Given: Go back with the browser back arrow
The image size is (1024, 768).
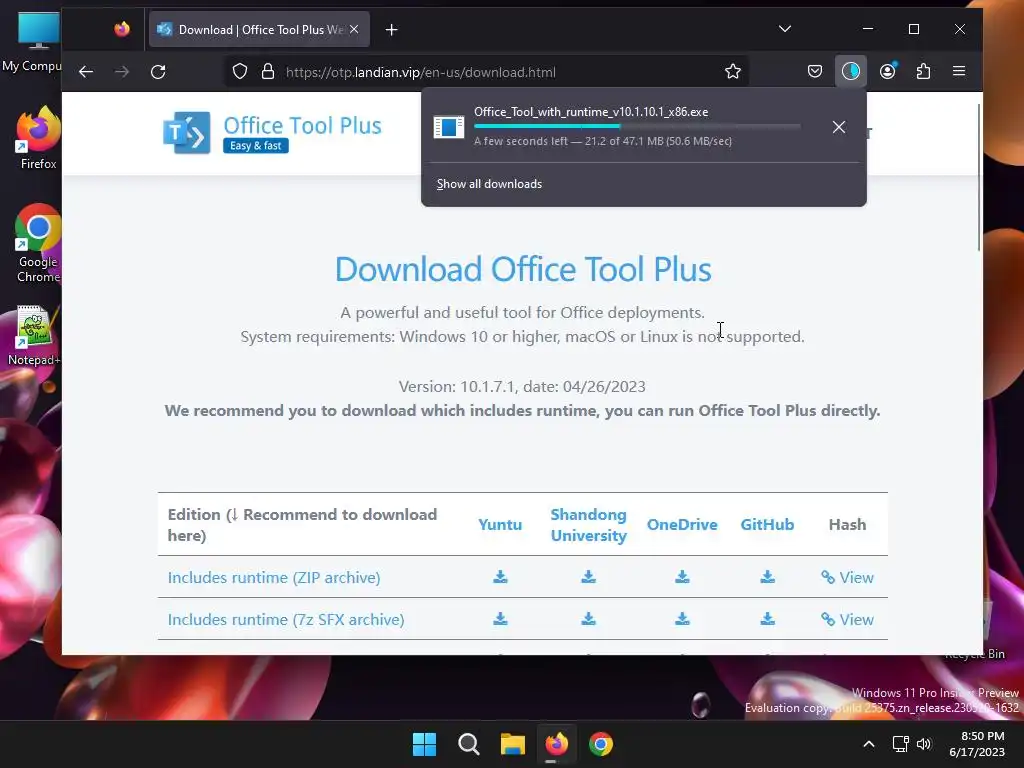Looking at the screenshot, I should click(86, 72).
